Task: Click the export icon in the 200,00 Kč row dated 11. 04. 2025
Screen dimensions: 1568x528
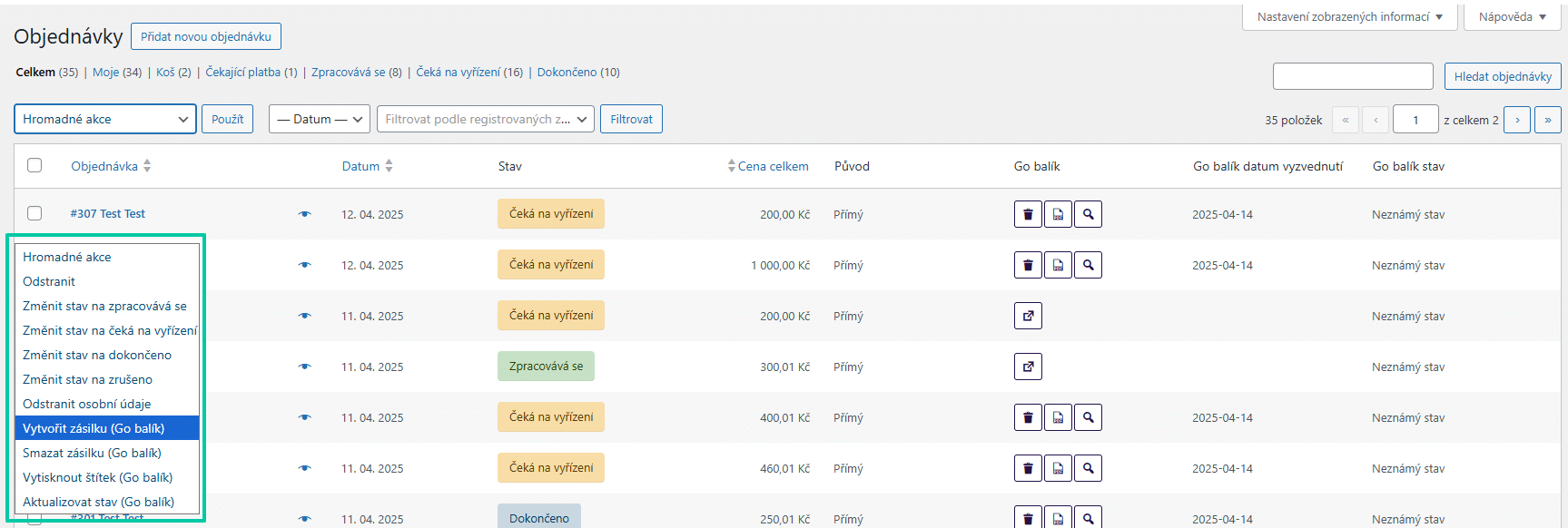Action: (1028, 317)
